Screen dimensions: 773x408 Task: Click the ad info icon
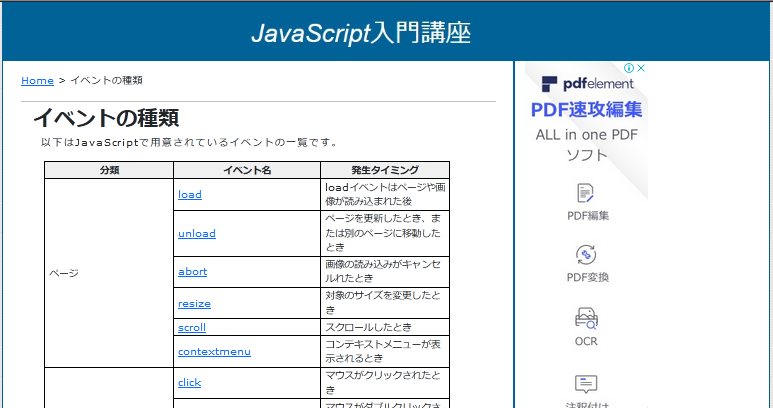[629, 68]
